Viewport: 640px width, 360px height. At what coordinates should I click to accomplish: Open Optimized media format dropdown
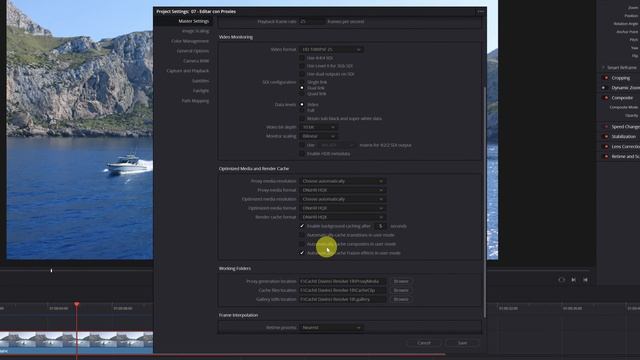(x=342, y=208)
